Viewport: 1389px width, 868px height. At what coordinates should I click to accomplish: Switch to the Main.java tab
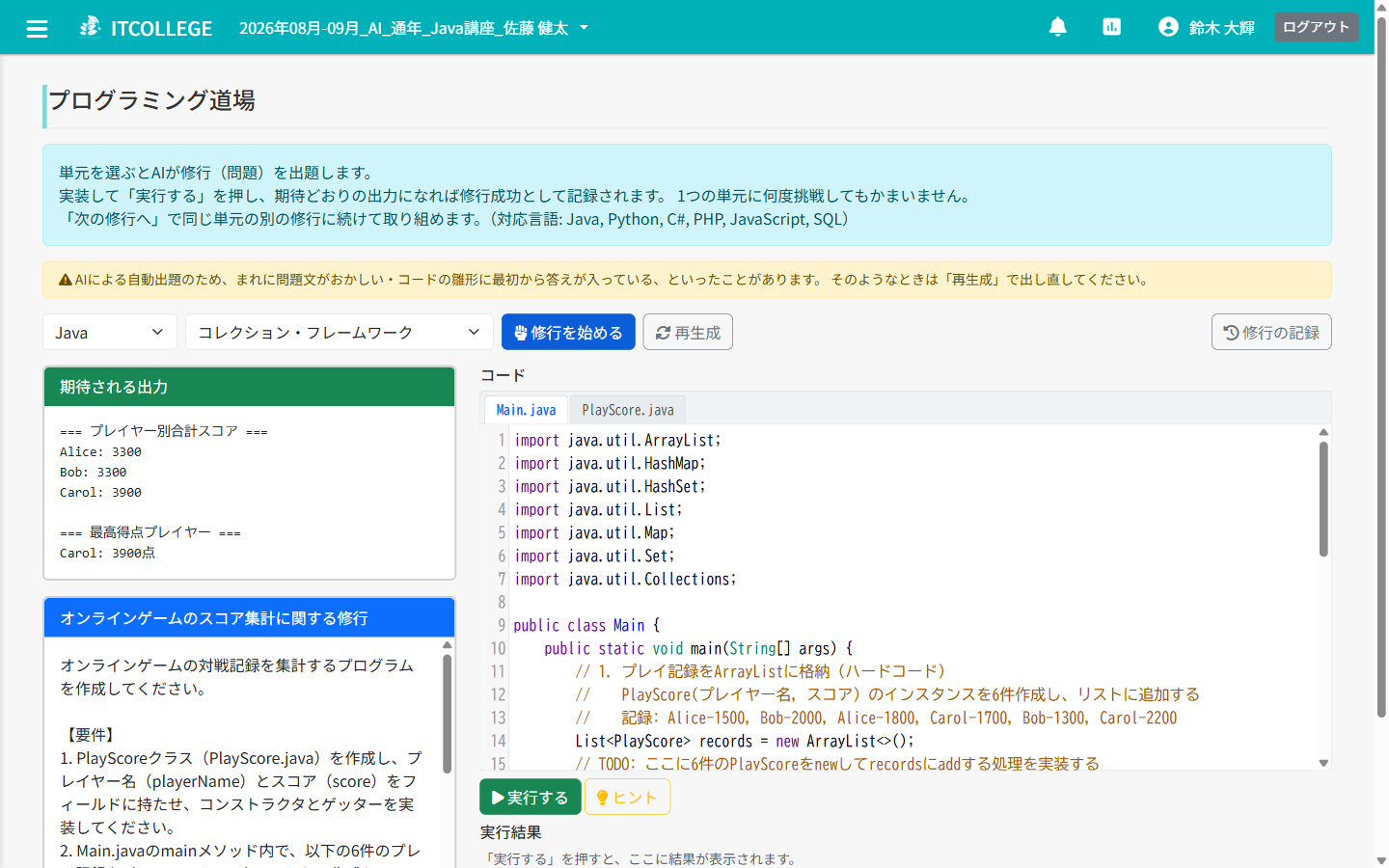coord(526,410)
